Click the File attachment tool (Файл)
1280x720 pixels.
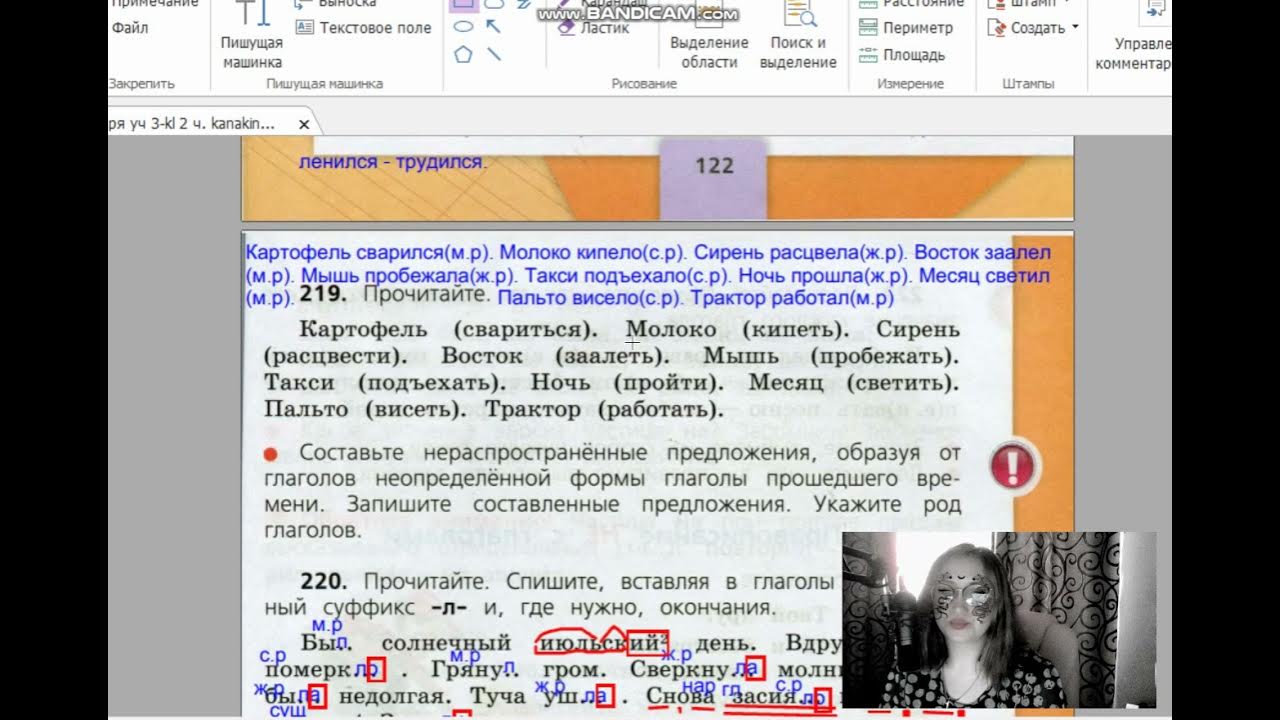pos(130,28)
